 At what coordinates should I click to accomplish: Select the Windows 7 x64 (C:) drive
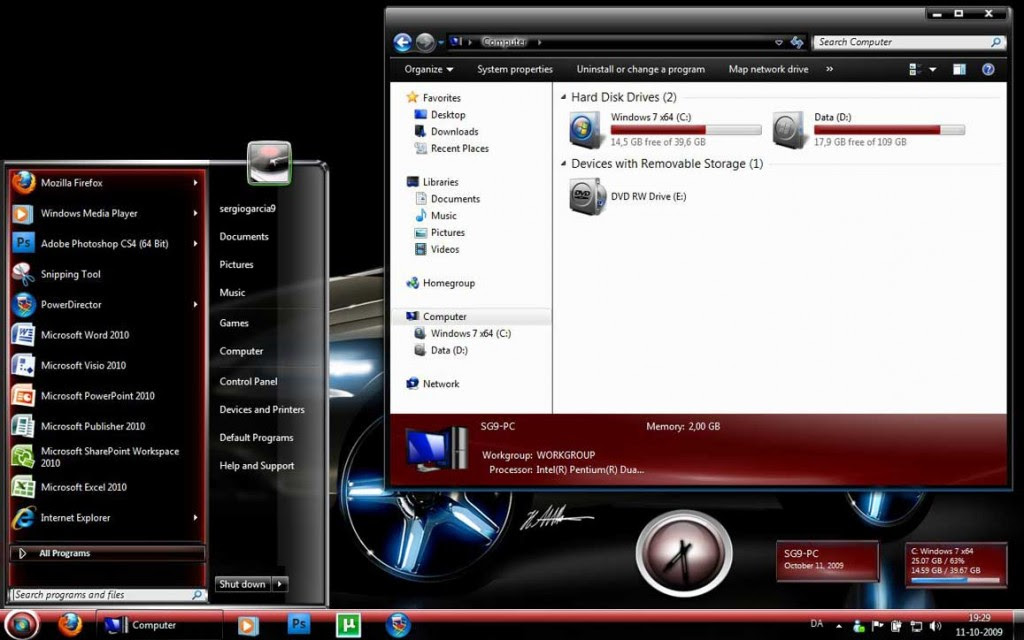click(x=665, y=129)
